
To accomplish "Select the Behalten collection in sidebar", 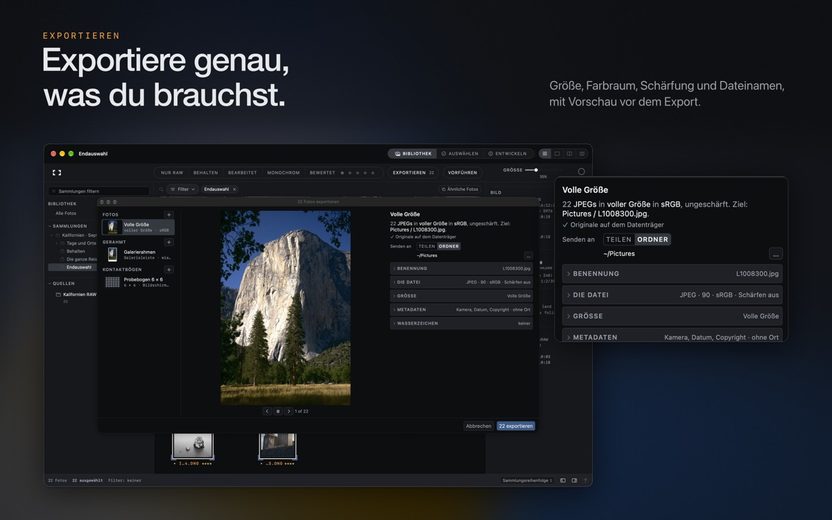I will [76, 251].
